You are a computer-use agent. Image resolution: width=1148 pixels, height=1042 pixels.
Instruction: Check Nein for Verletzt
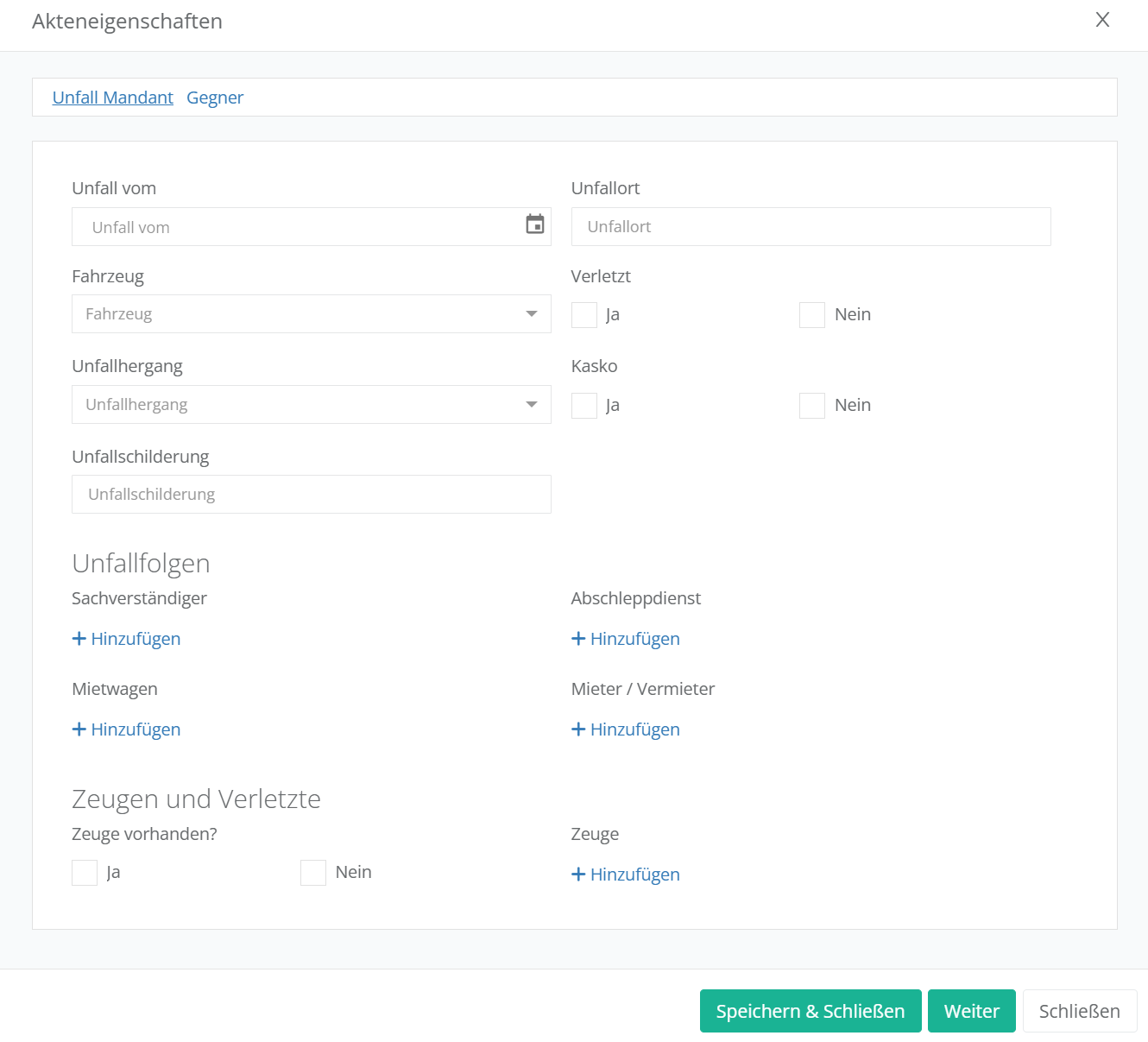[812, 315]
